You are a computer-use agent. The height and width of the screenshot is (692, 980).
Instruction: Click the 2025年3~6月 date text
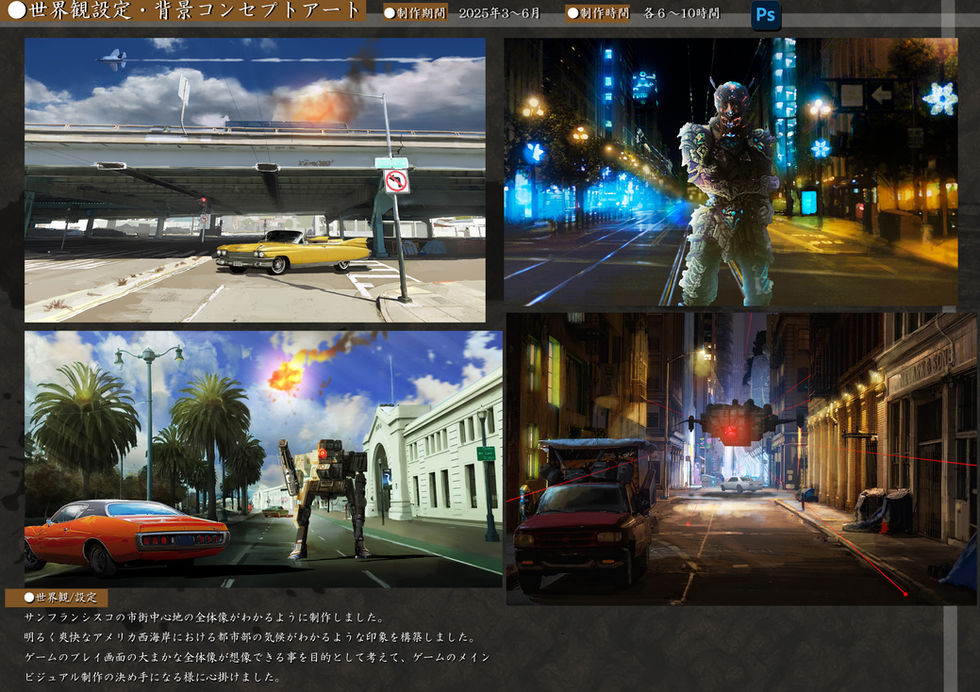point(499,13)
